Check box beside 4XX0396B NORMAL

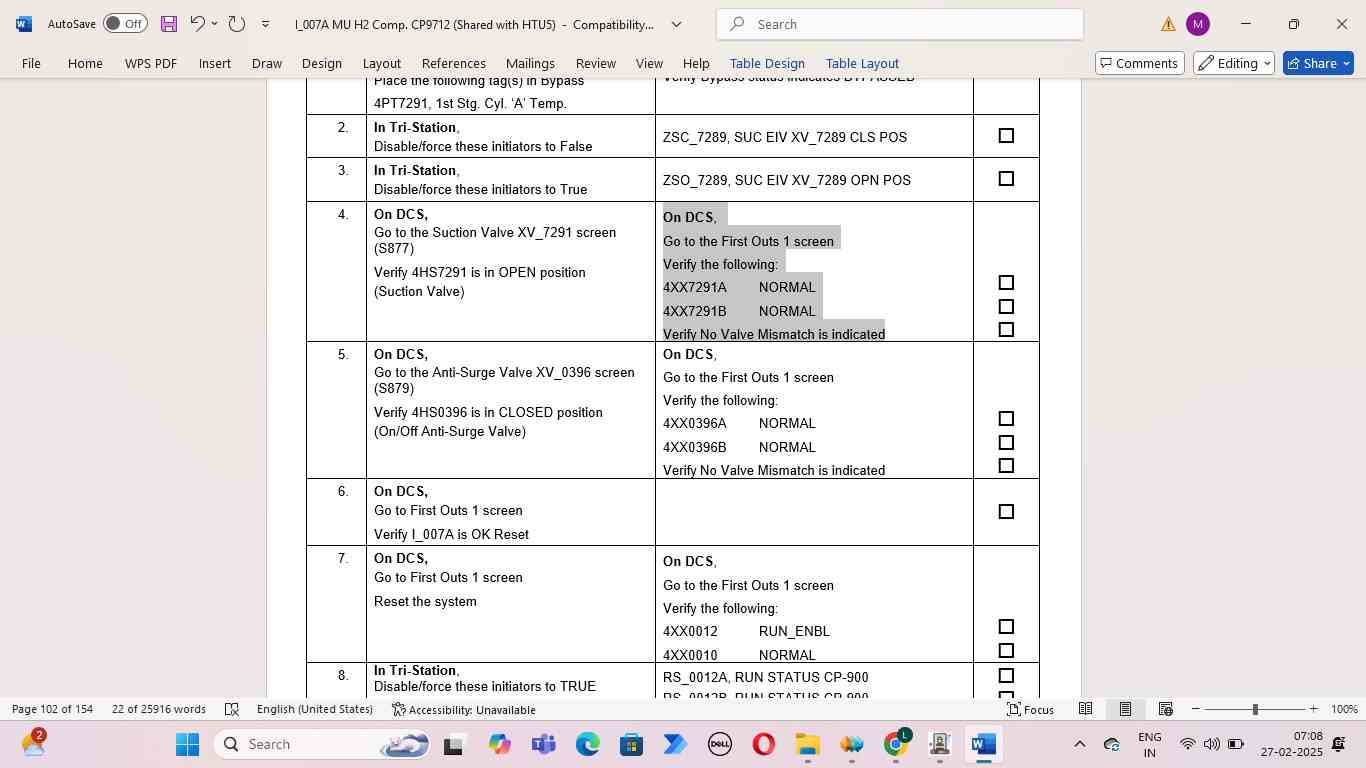pos(1006,443)
